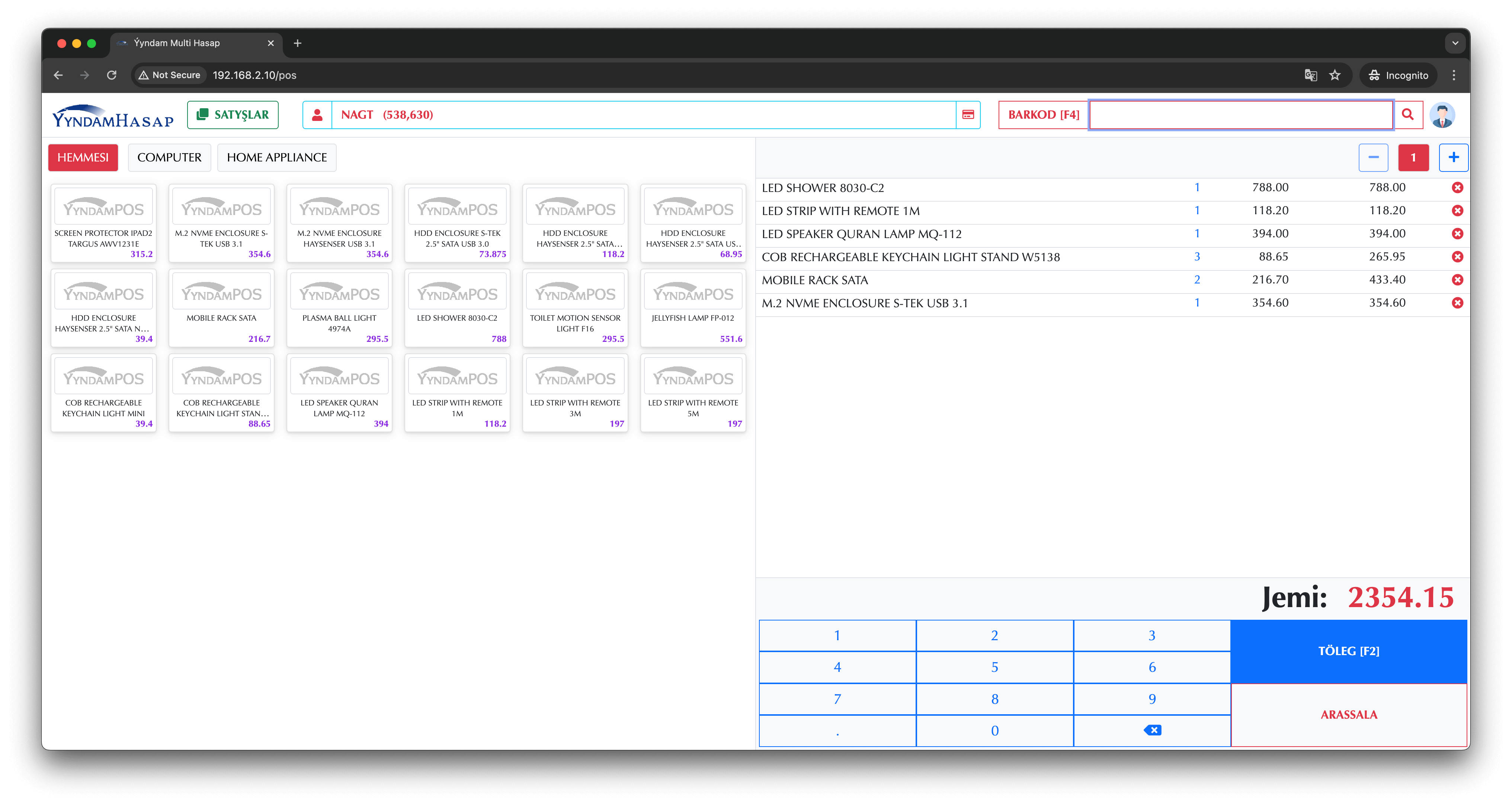Open Chrome three-dot menu
Image resolution: width=1512 pixels, height=805 pixels.
click(1453, 75)
